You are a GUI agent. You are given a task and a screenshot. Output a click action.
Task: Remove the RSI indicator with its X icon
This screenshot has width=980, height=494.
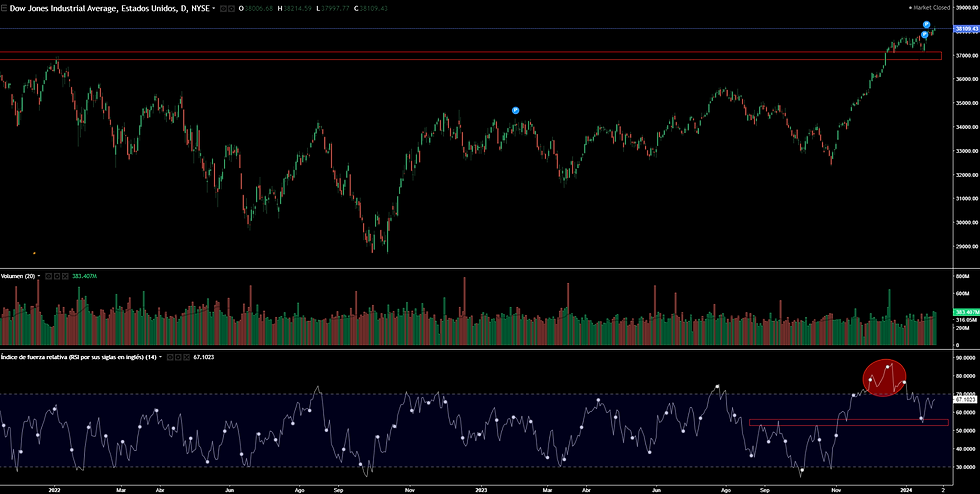(187, 357)
